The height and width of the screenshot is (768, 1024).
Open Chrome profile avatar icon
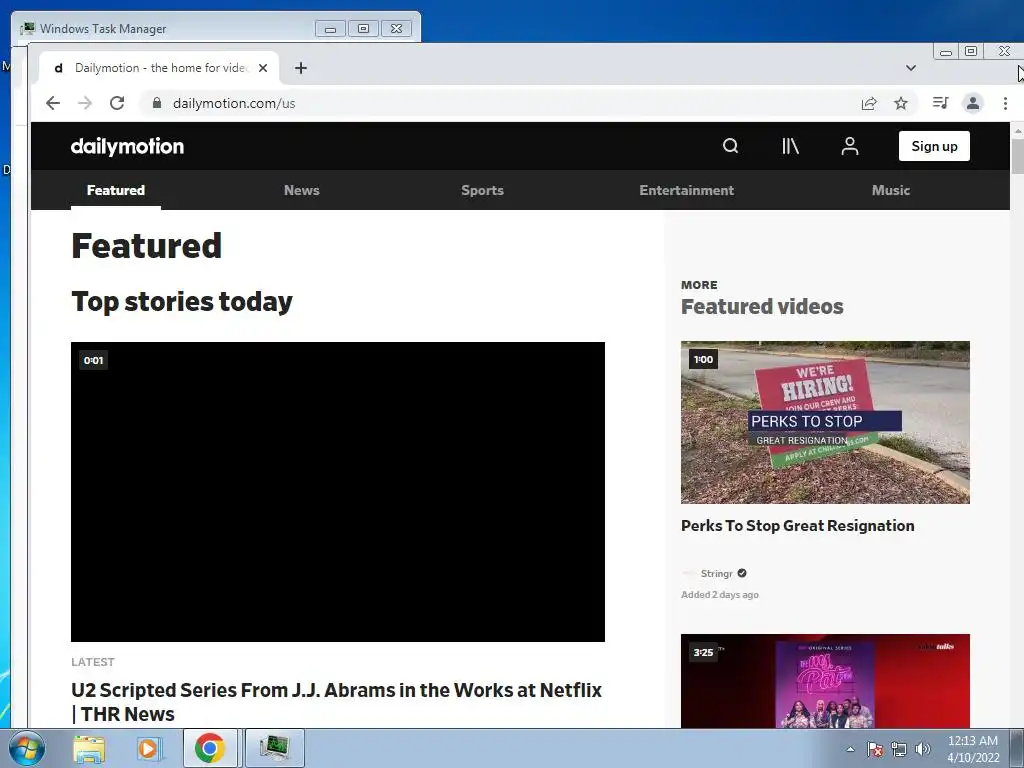pos(973,103)
